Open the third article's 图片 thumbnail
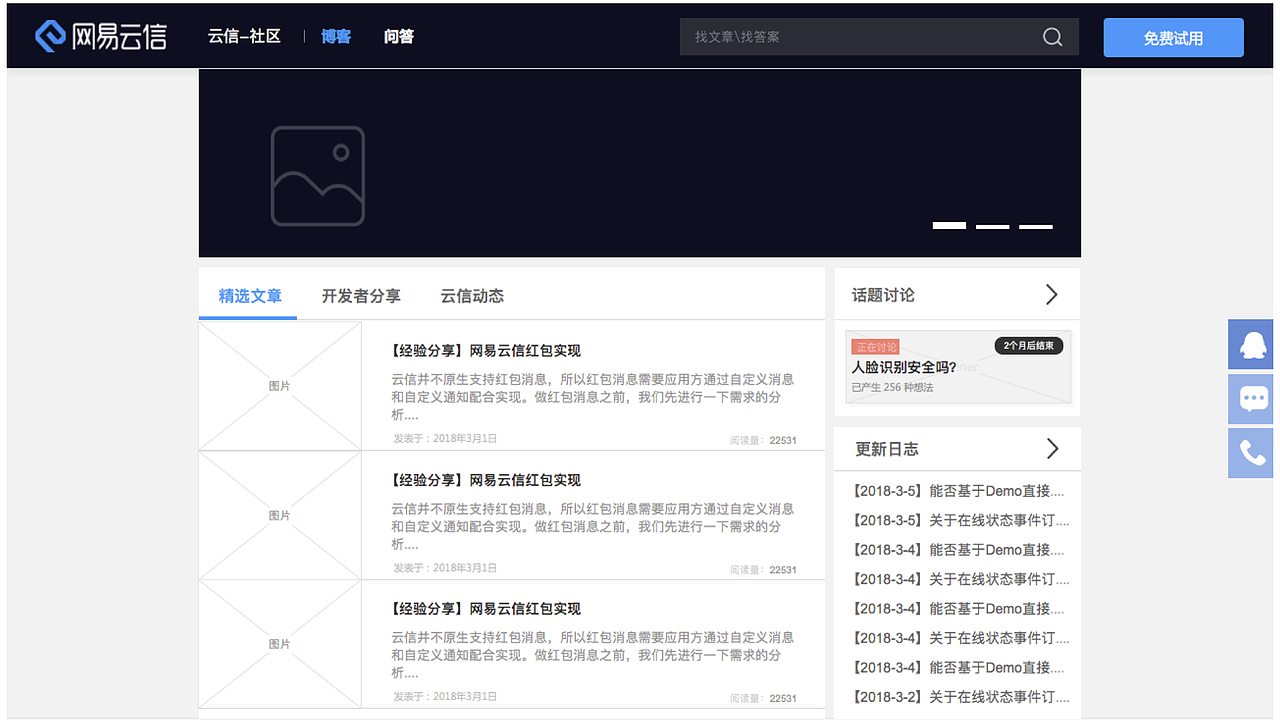The image size is (1280, 720). tap(280, 644)
